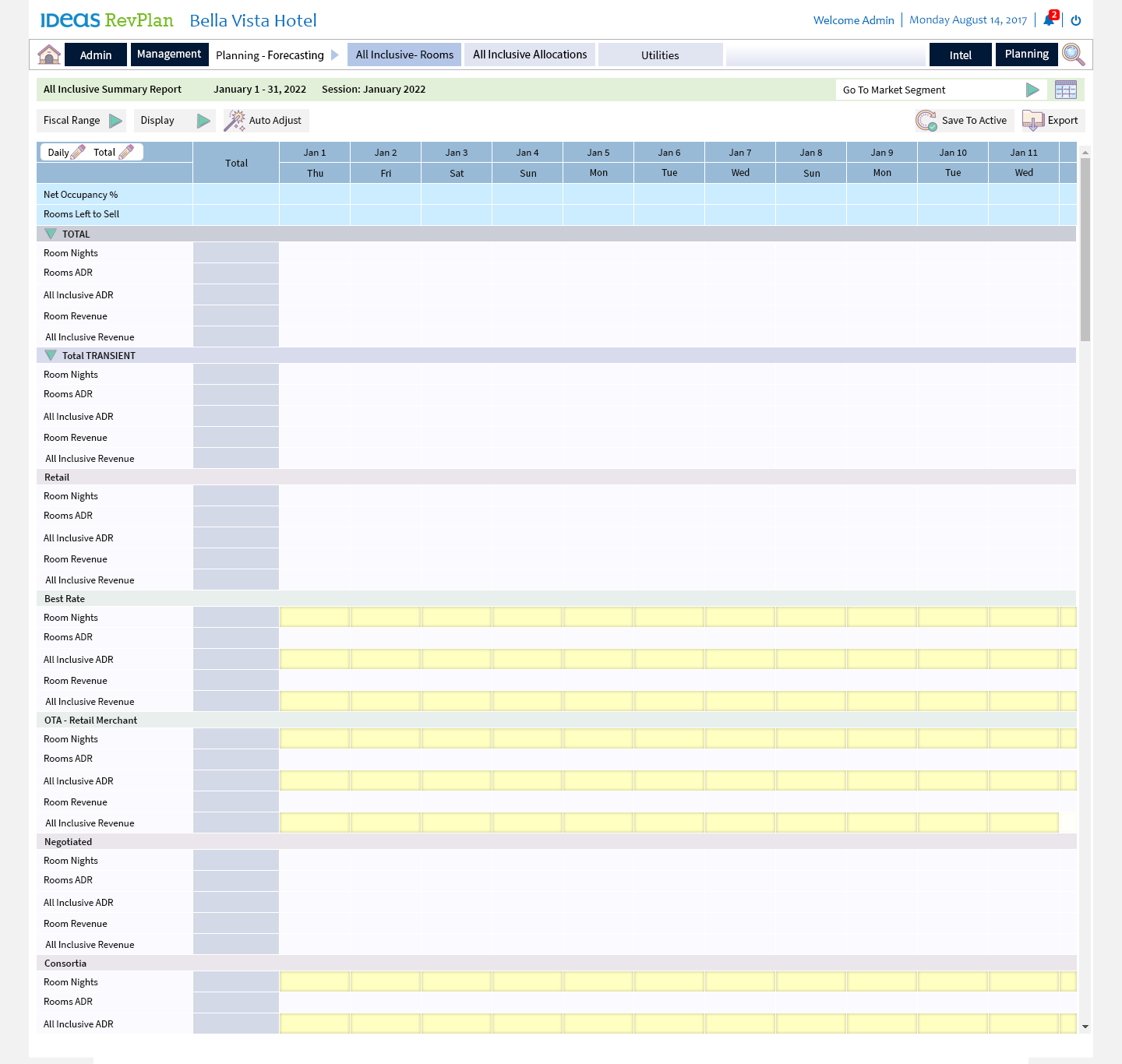Image resolution: width=1122 pixels, height=1064 pixels.
Task: Collapse the Total TRANSIENT section
Action: (51, 355)
